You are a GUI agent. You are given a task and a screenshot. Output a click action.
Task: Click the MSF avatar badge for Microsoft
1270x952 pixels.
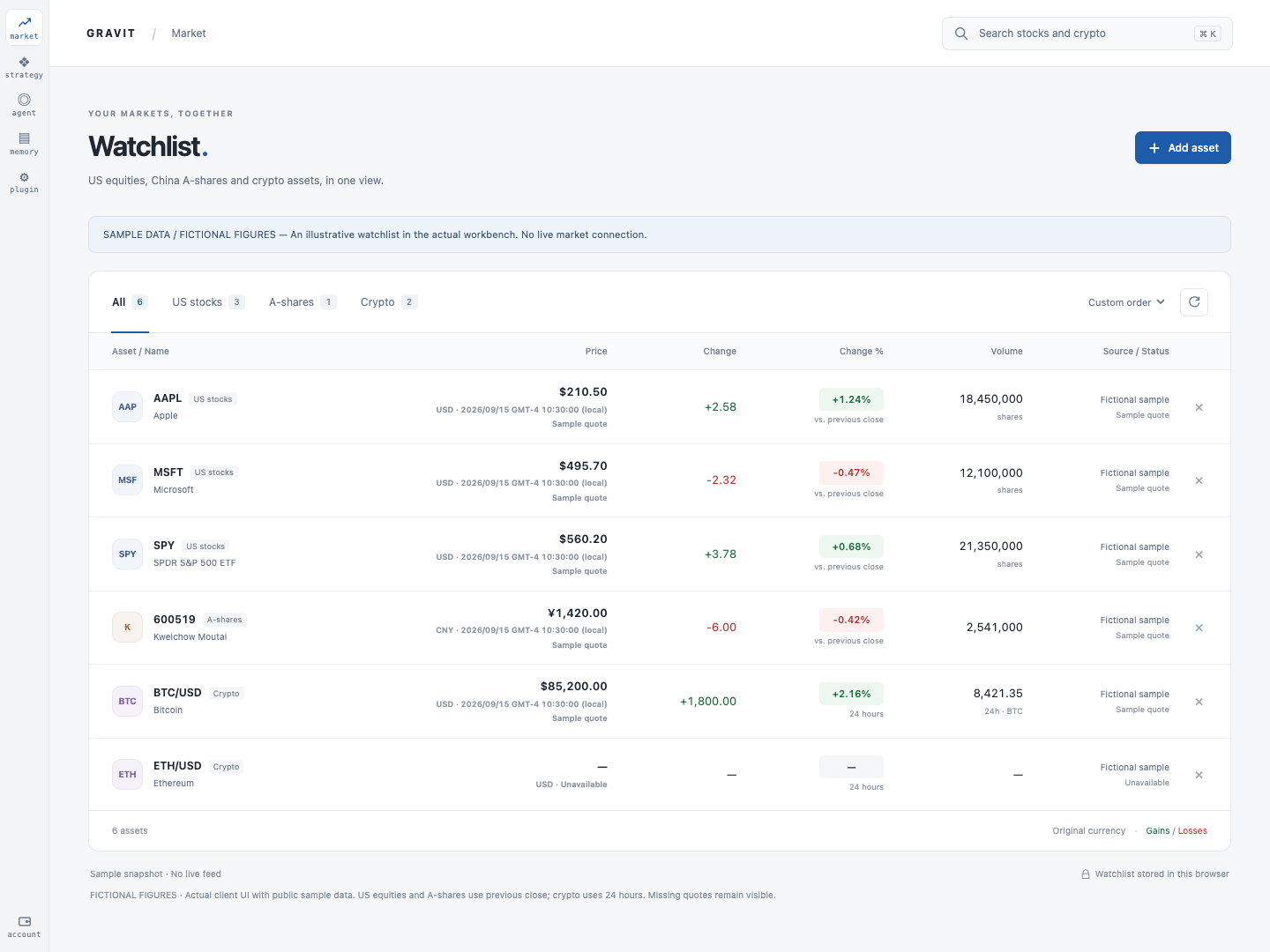click(128, 480)
